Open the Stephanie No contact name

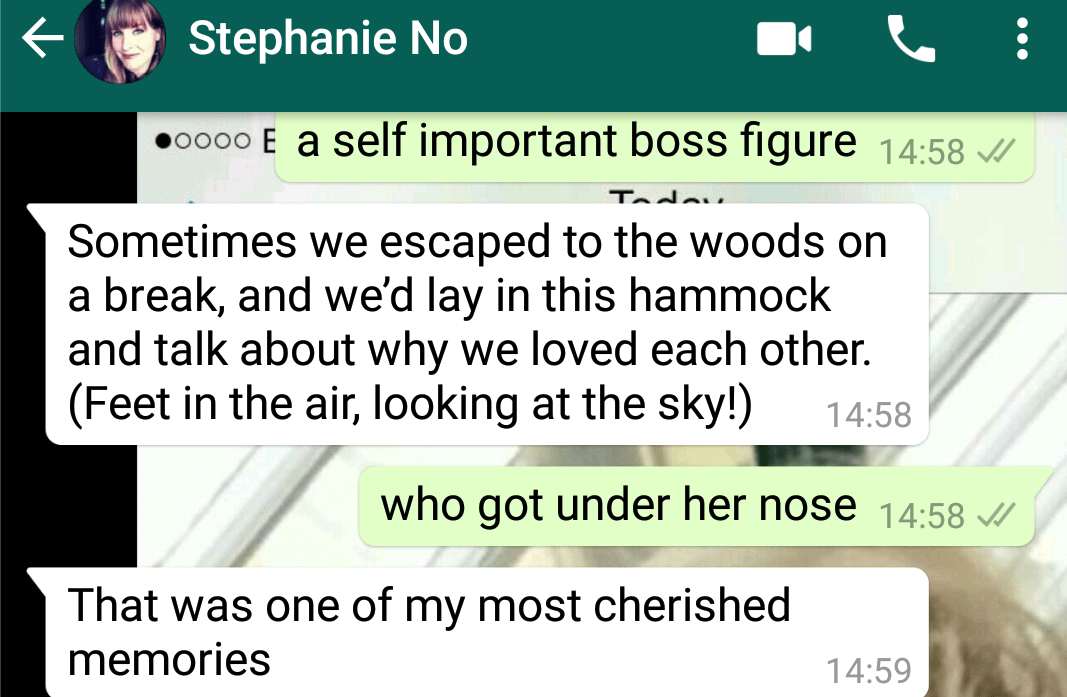click(328, 37)
